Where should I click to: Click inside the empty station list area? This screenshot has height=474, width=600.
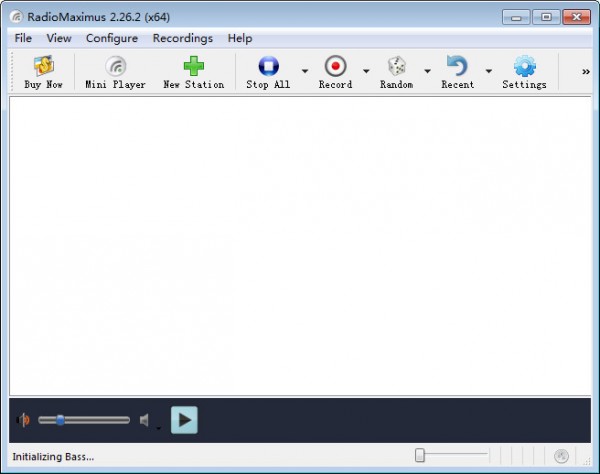tap(300, 246)
